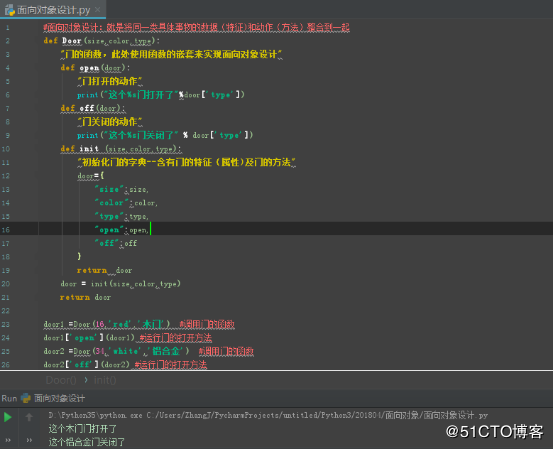Viewport: 554px width, 449px height.
Task: Click the output line 这个木门门打开了
Action: (83, 429)
